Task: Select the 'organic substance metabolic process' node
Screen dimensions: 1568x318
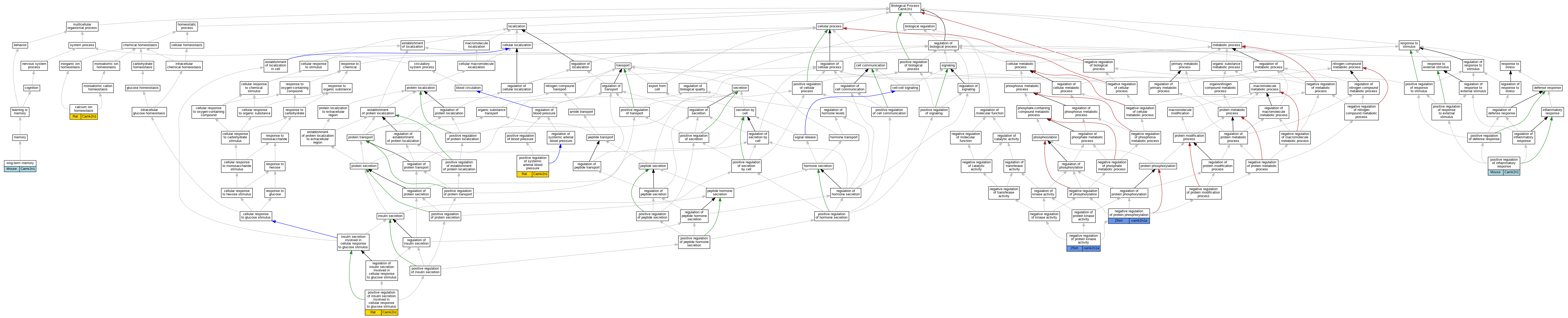Action: click(x=1226, y=65)
